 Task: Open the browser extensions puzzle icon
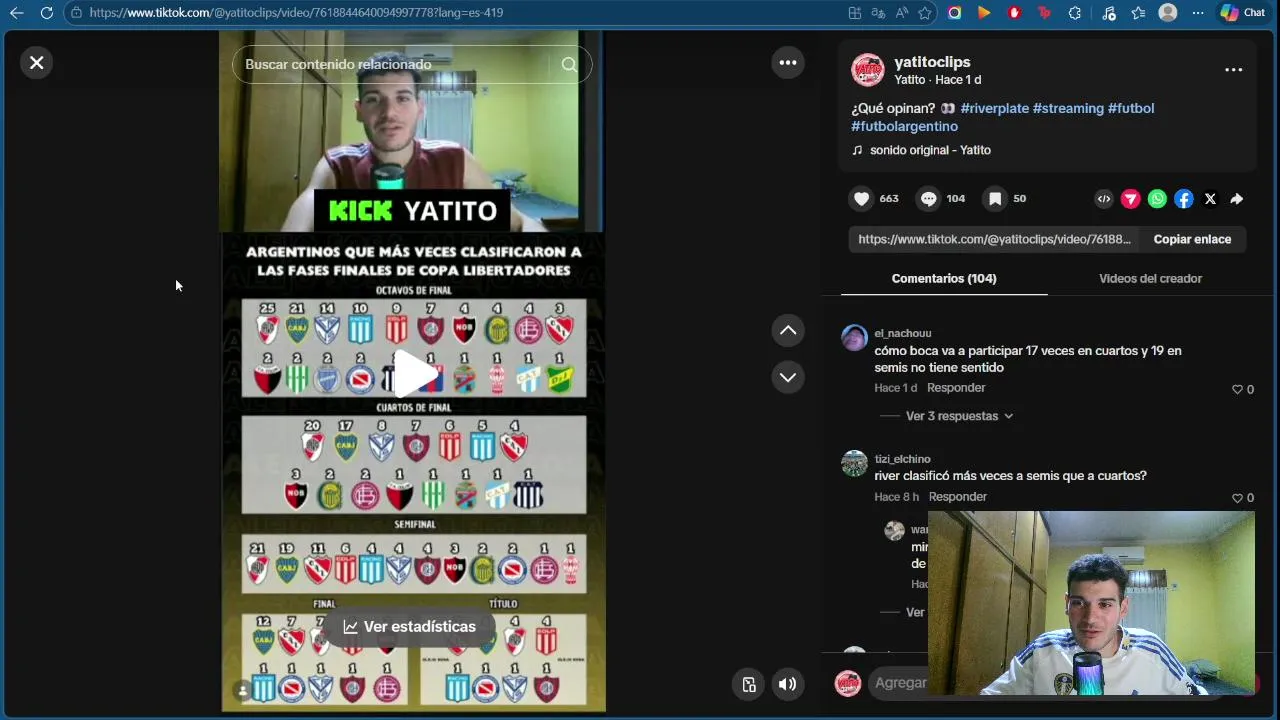[1075, 13]
